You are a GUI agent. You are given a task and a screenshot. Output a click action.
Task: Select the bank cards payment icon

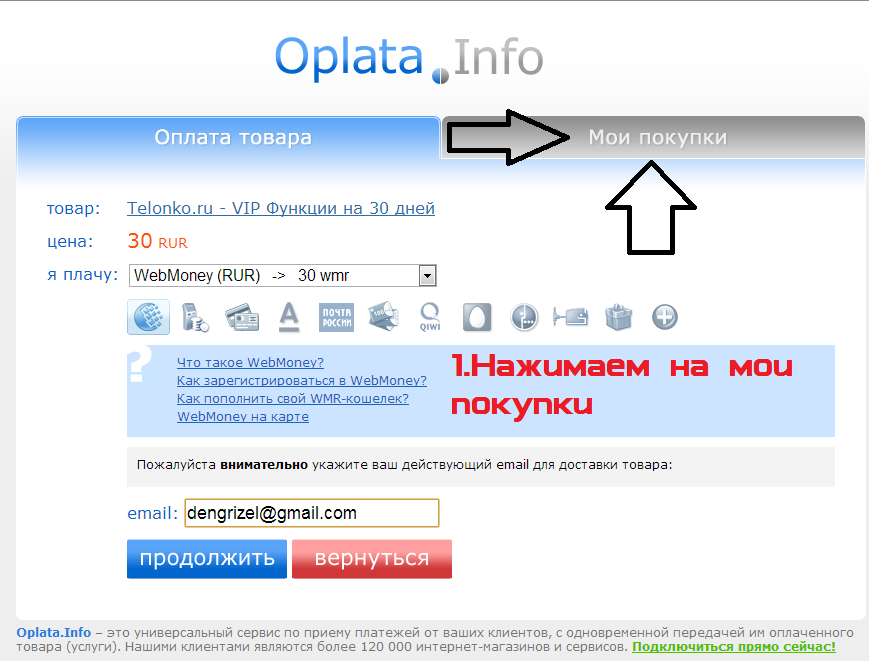click(x=242, y=317)
